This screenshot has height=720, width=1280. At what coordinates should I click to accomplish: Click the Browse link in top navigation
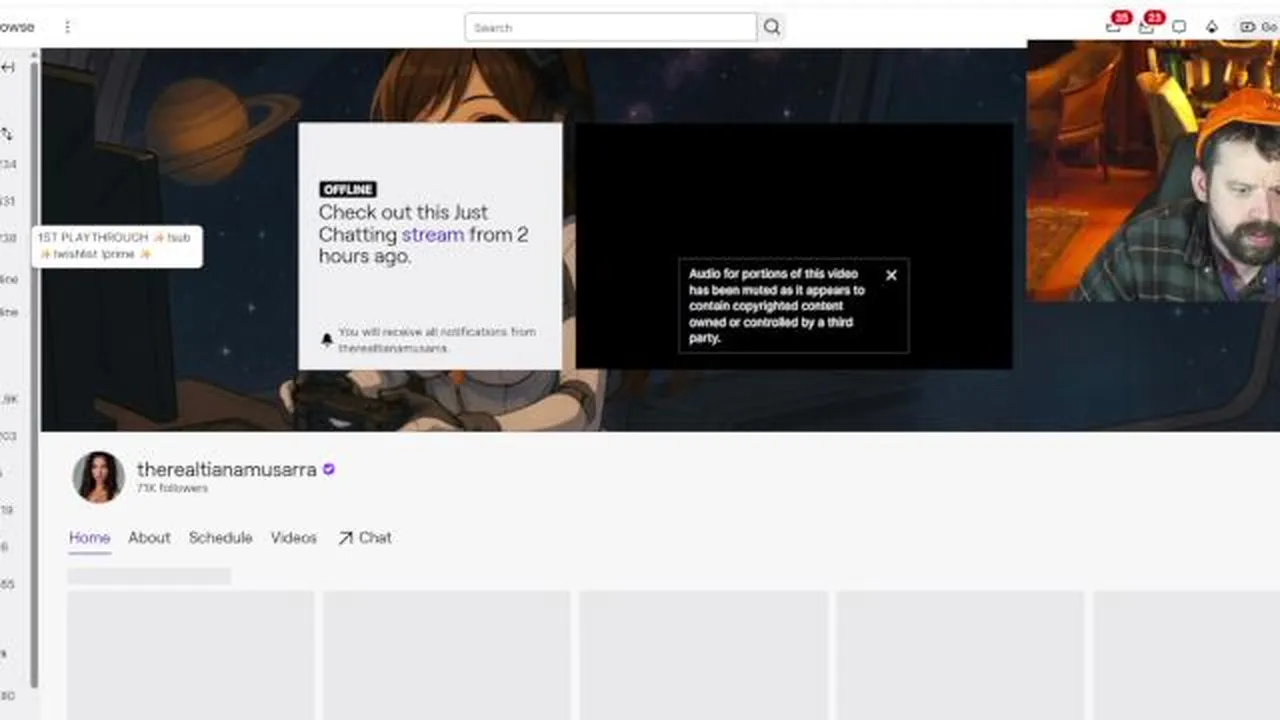pos(17,27)
